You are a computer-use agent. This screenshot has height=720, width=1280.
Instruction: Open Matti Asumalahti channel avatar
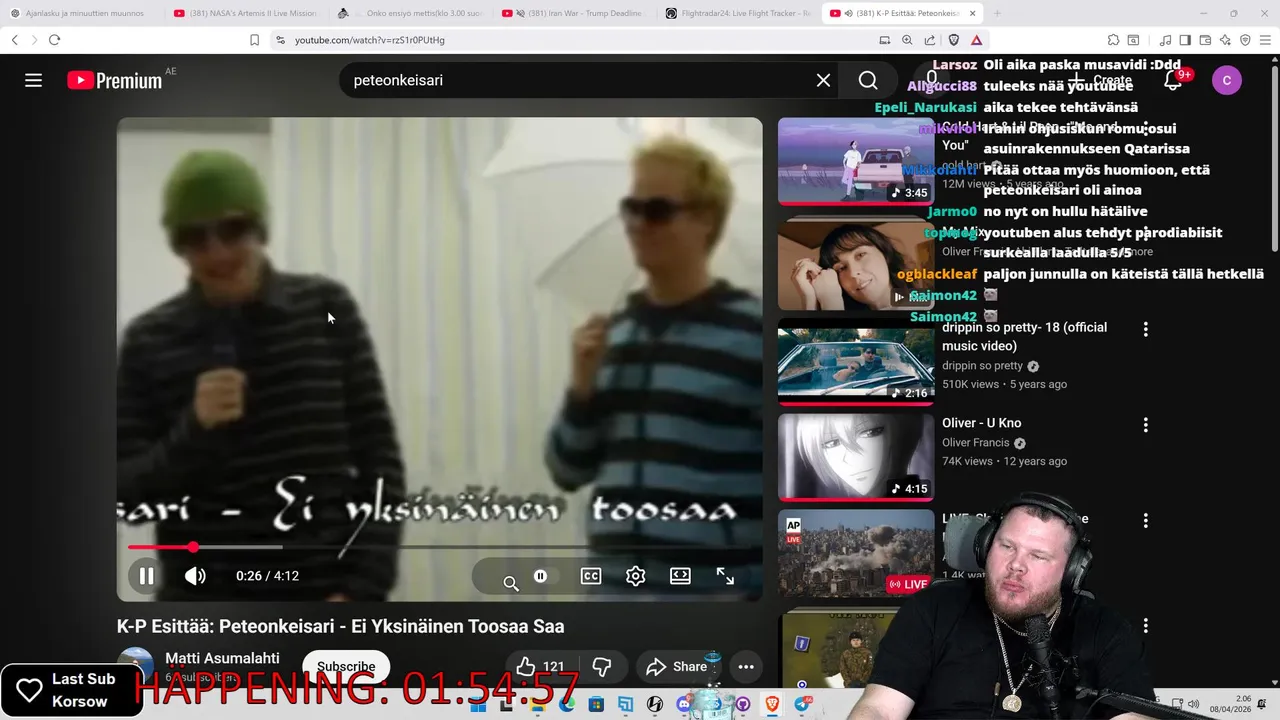point(135,666)
